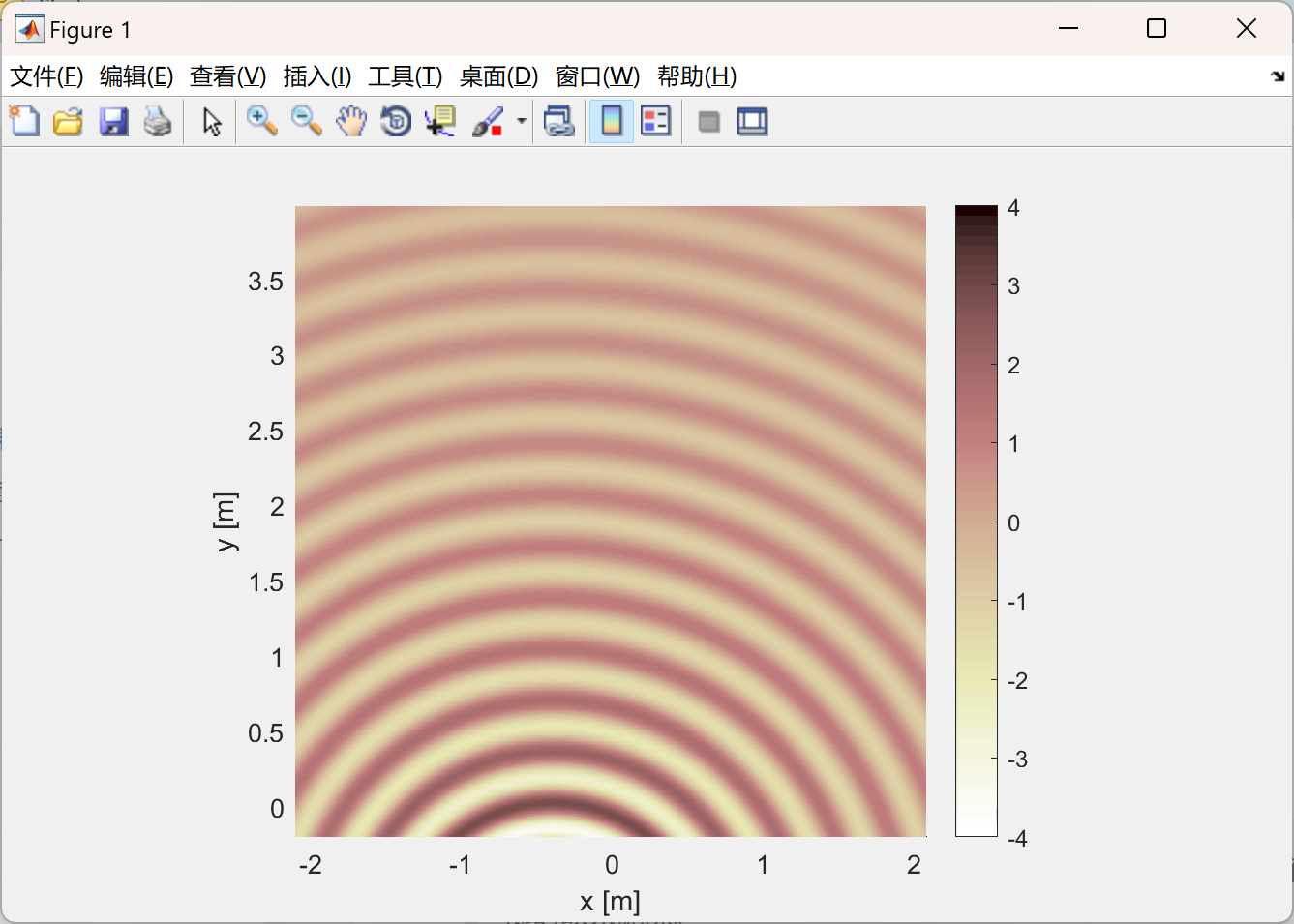This screenshot has width=1294, height=924.
Task: Open the 工具(T) menu
Action: coord(406,76)
